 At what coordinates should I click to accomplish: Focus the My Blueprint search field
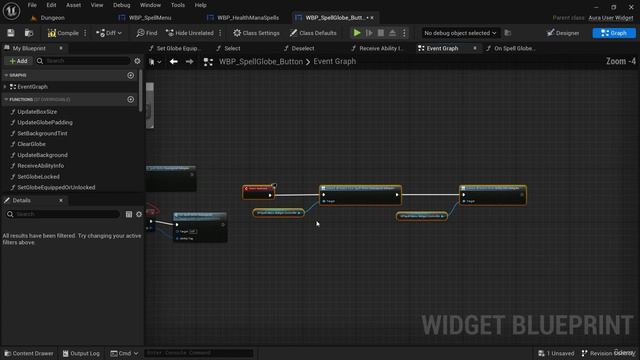point(83,61)
